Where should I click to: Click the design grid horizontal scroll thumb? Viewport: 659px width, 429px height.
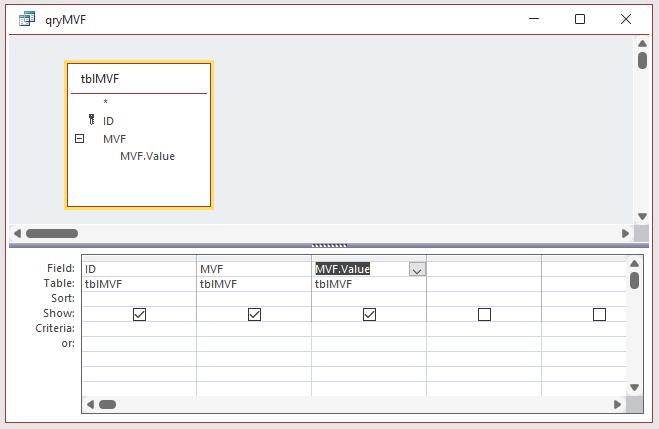108,404
